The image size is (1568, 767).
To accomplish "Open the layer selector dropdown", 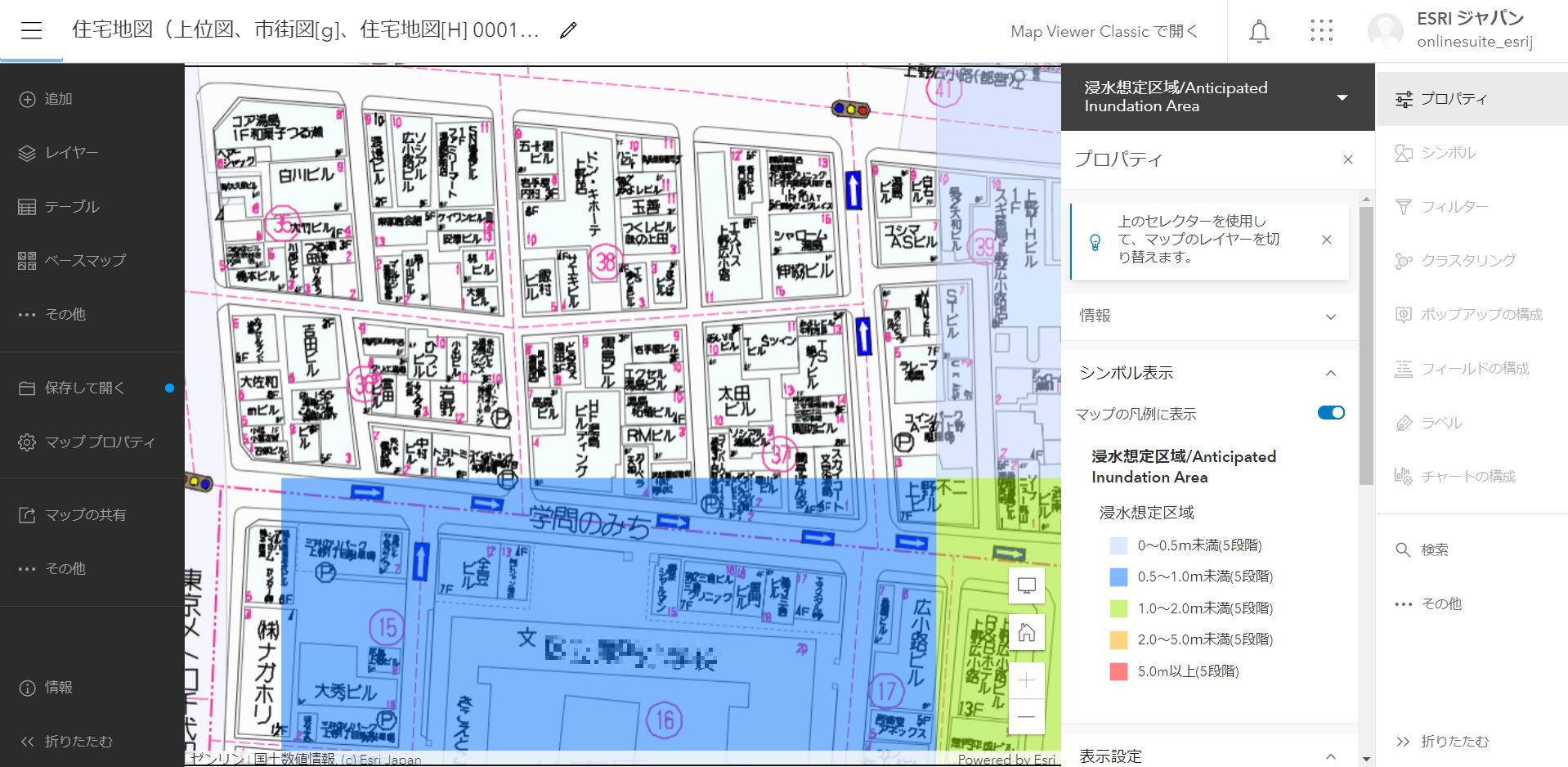I will [x=1342, y=97].
